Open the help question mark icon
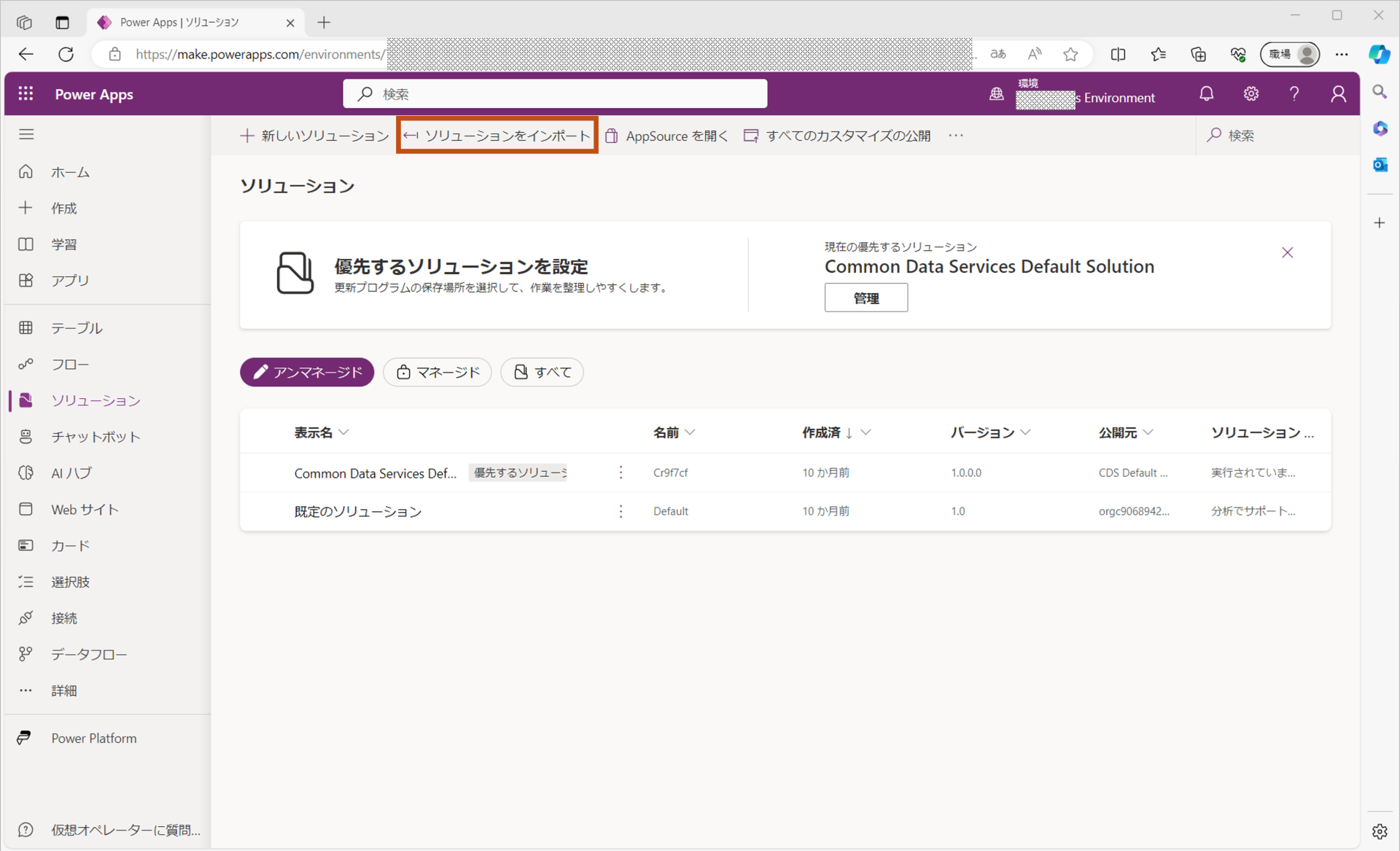Screen dimensions: 1400x851 [1294, 94]
